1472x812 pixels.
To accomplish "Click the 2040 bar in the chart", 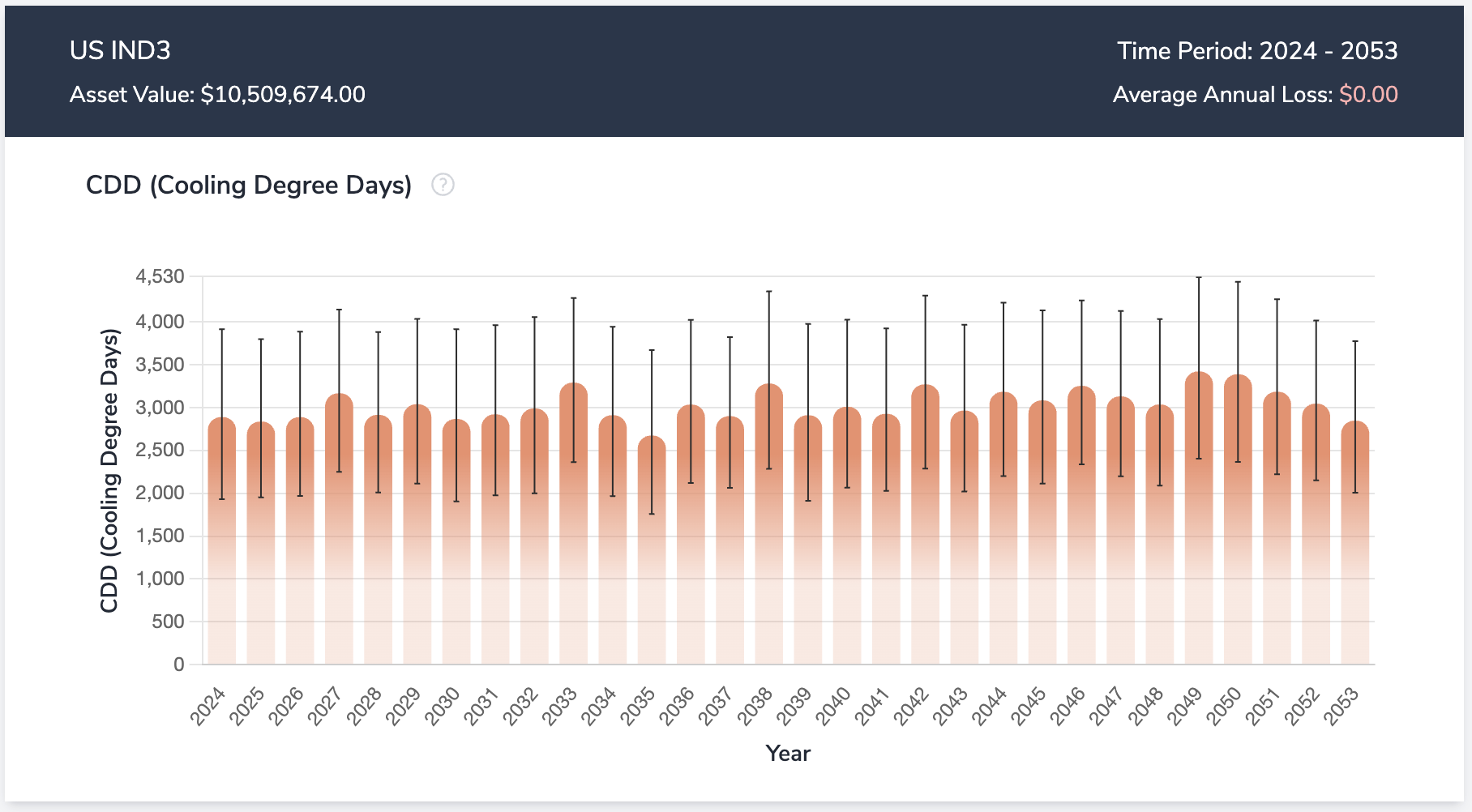I will pos(847,536).
